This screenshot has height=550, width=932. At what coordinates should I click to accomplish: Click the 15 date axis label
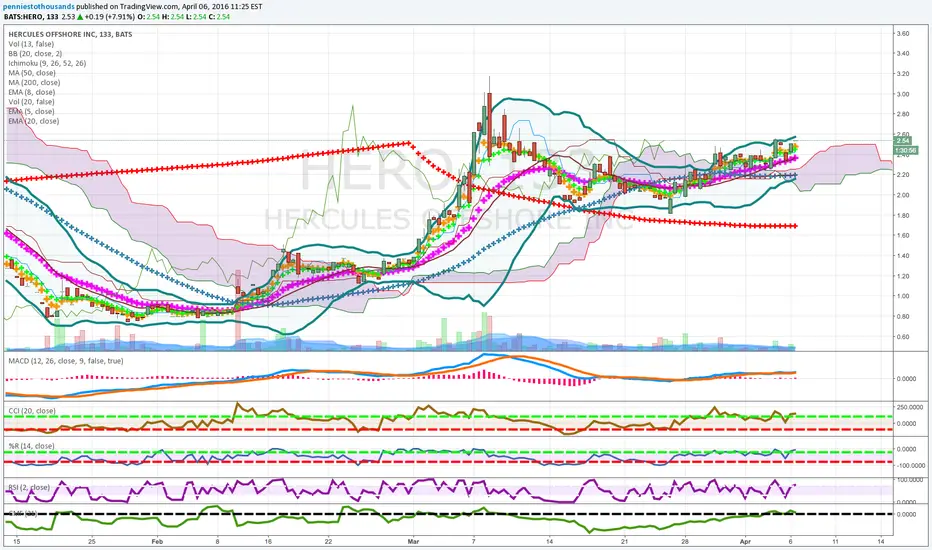click(17, 542)
